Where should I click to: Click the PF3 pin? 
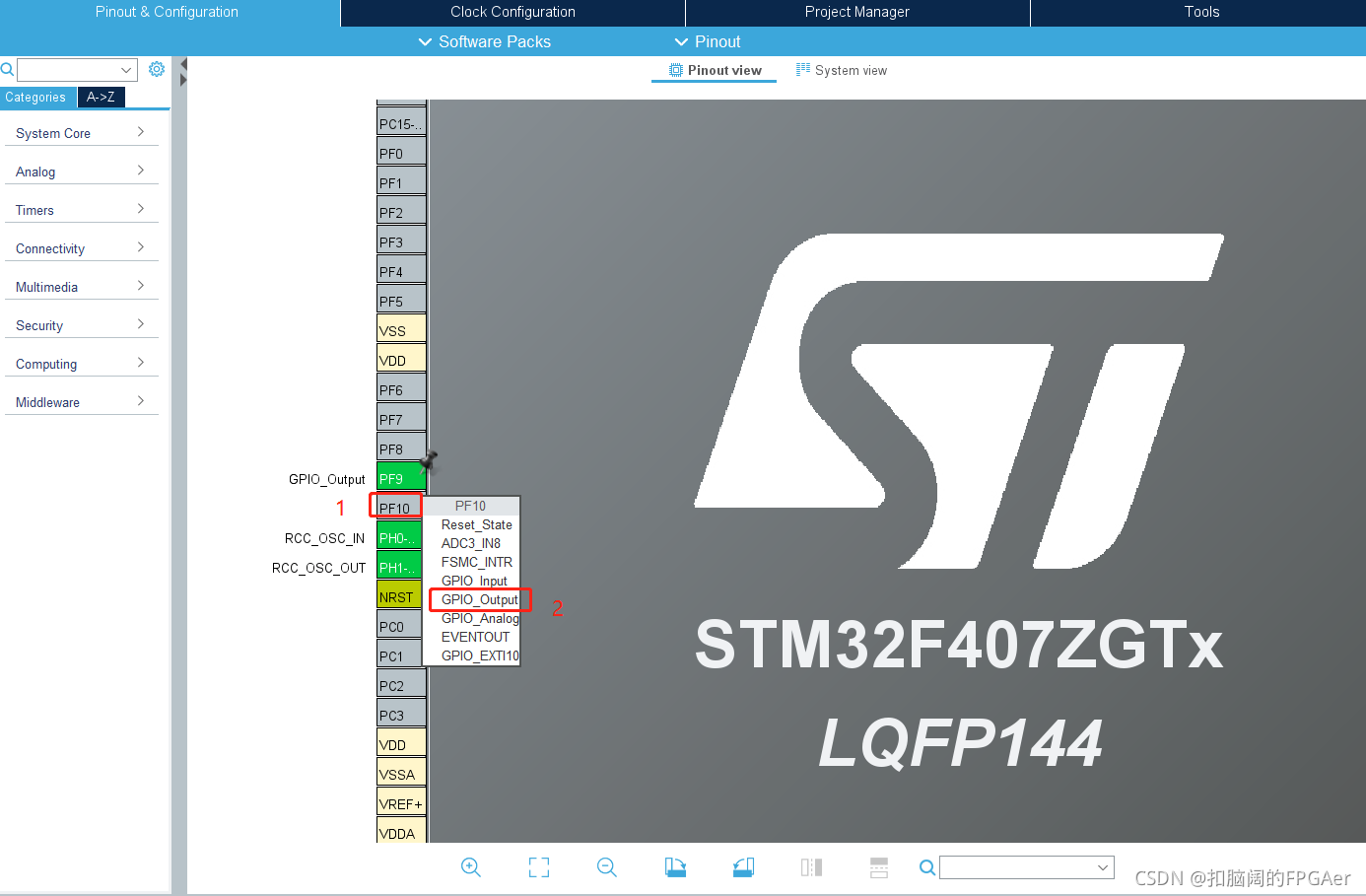401,241
